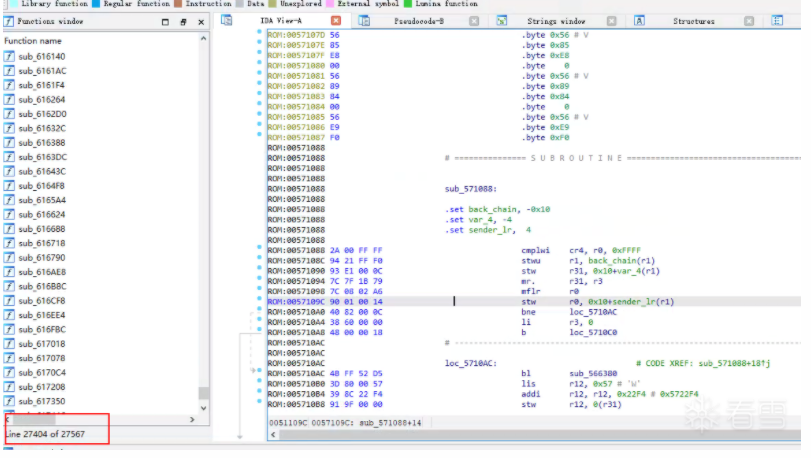Close the Functions window panel
811x458 pixels.
pyautogui.click(x=201, y=22)
